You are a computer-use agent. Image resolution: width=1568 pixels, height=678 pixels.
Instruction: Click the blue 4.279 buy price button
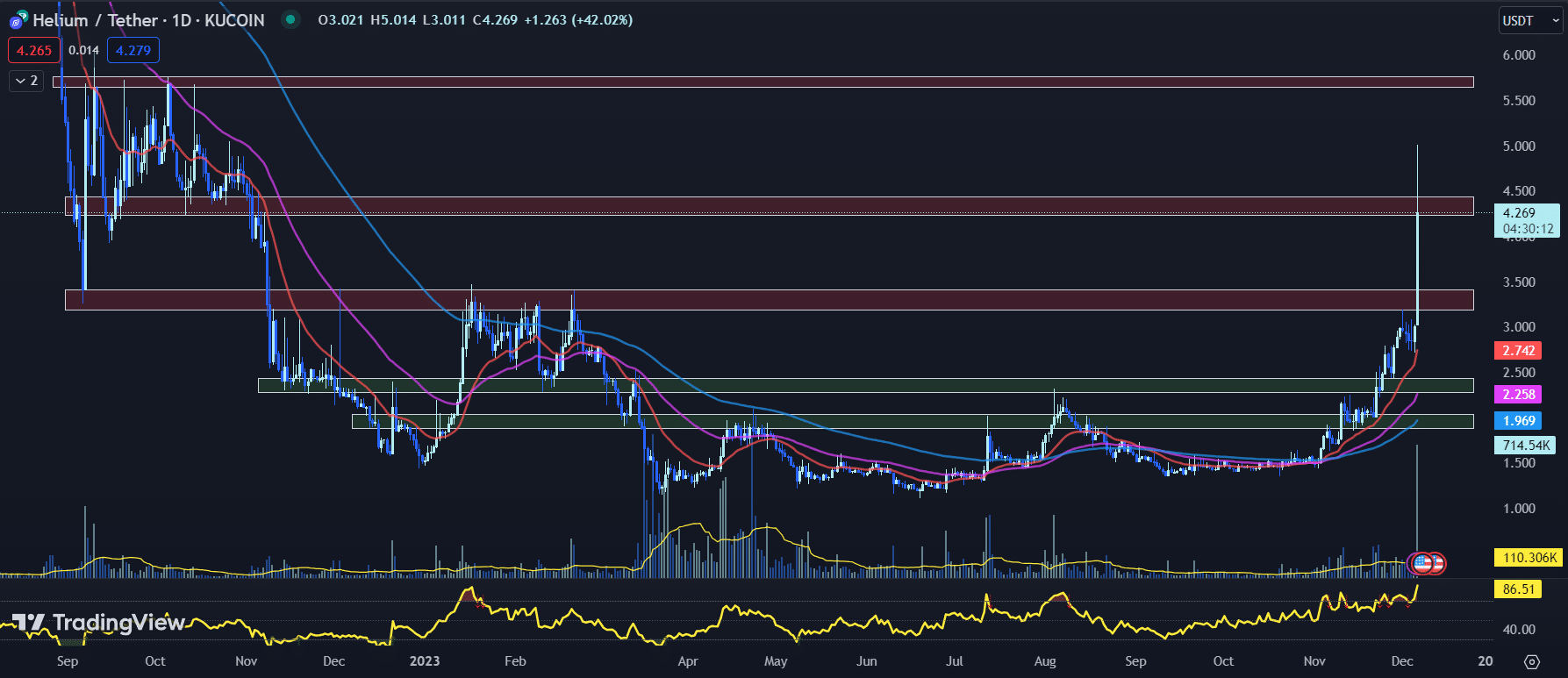(133, 51)
